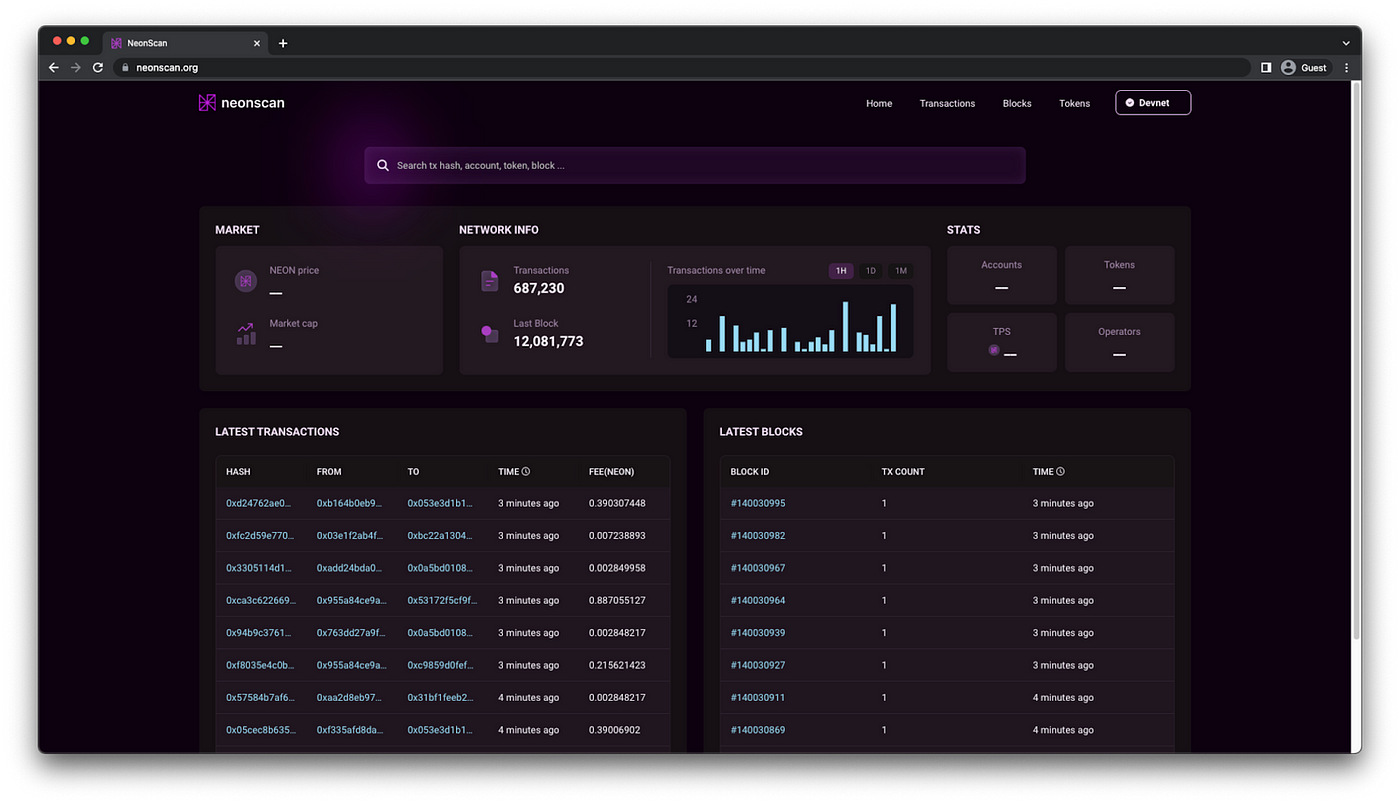Click the Last Block cube icon
This screenshot has width=1400, height=804.
pyautogui.click(x=490, y=333)
